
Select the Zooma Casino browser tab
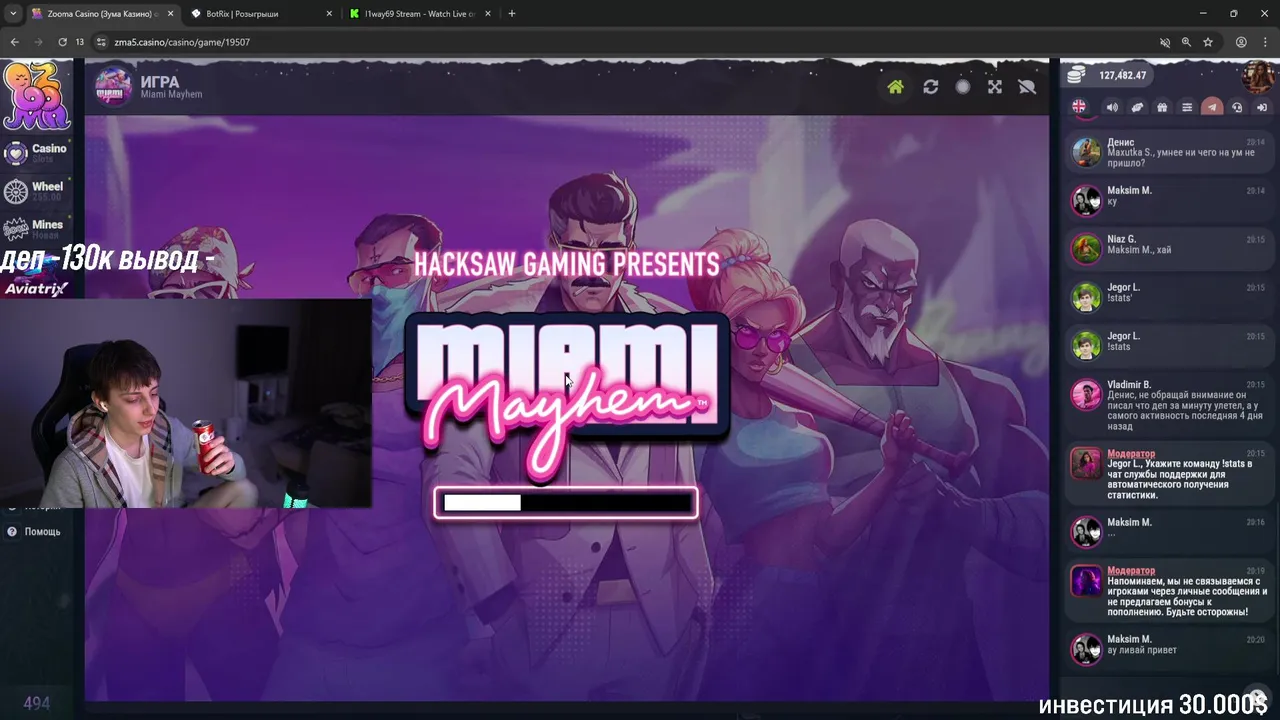pos(101,14)
